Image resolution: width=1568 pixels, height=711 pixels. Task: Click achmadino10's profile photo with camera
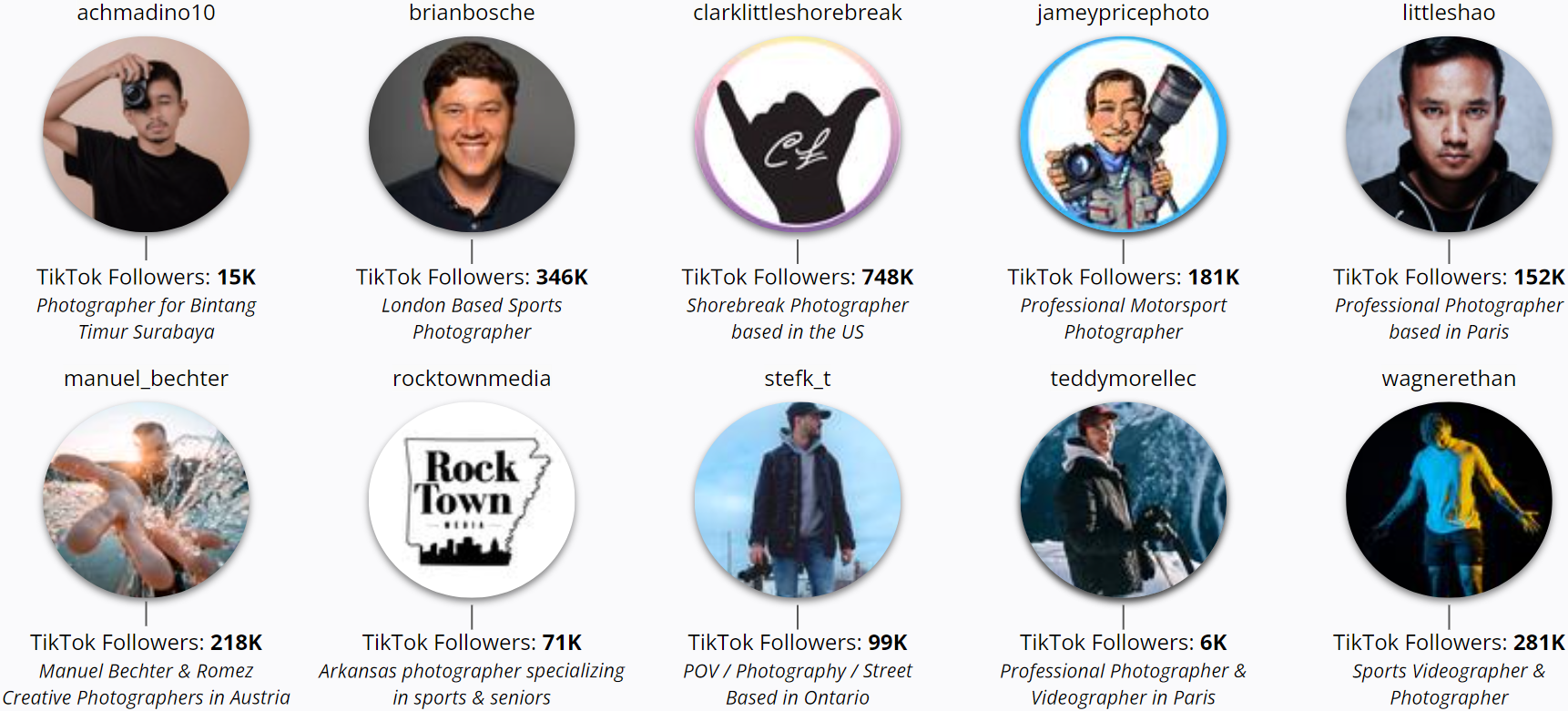tap(146, 135)
